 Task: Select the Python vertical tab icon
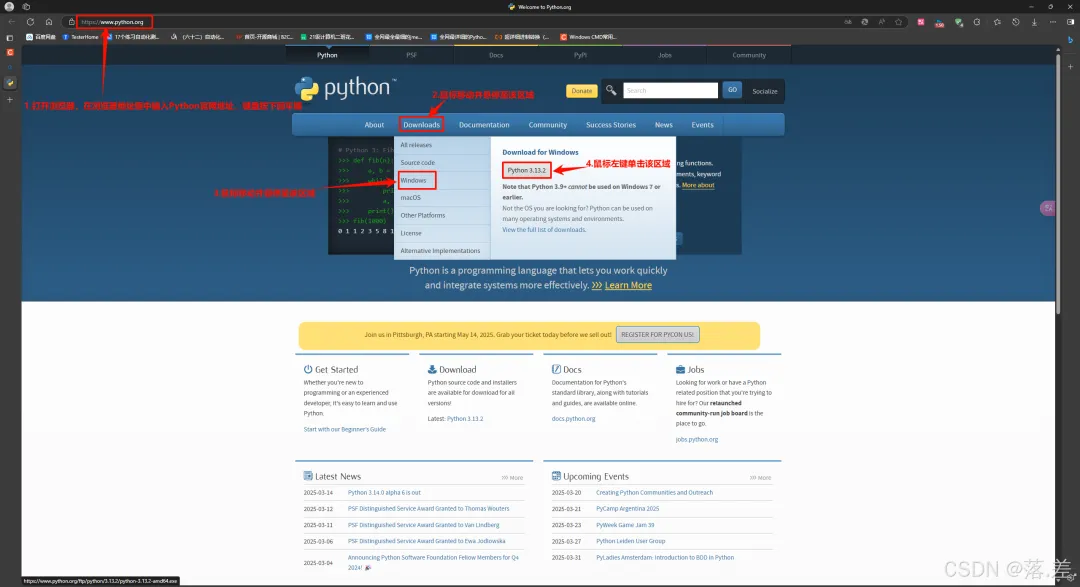click(10, 83)
